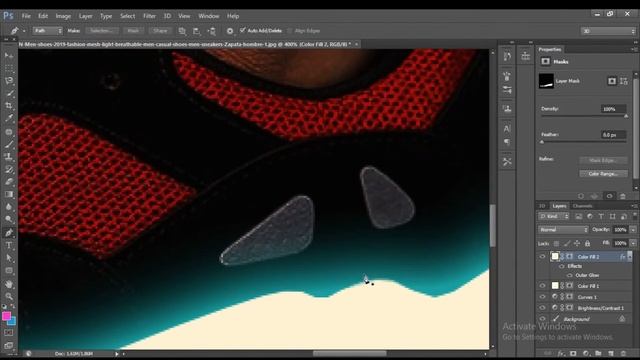
Task: Select the Zoom tool
Action: pos(9,296)
